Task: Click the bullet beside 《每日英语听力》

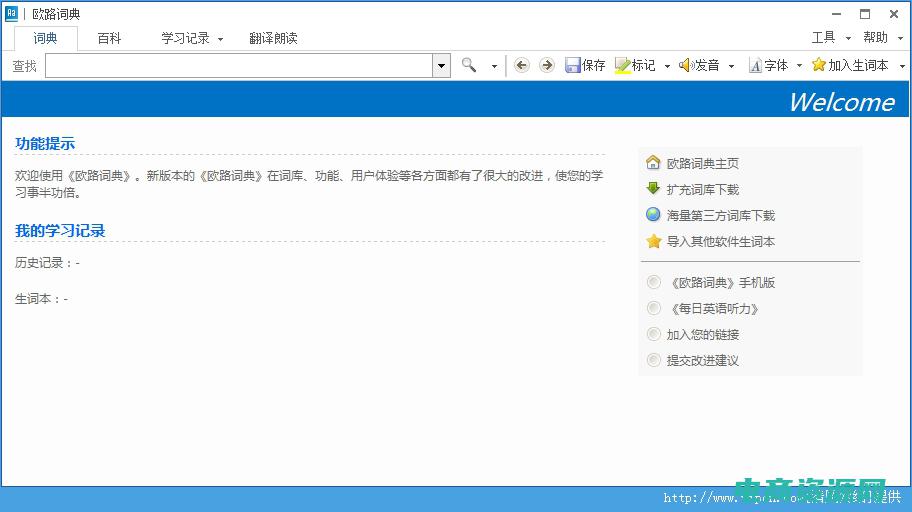Action: [x=654, y=308]
